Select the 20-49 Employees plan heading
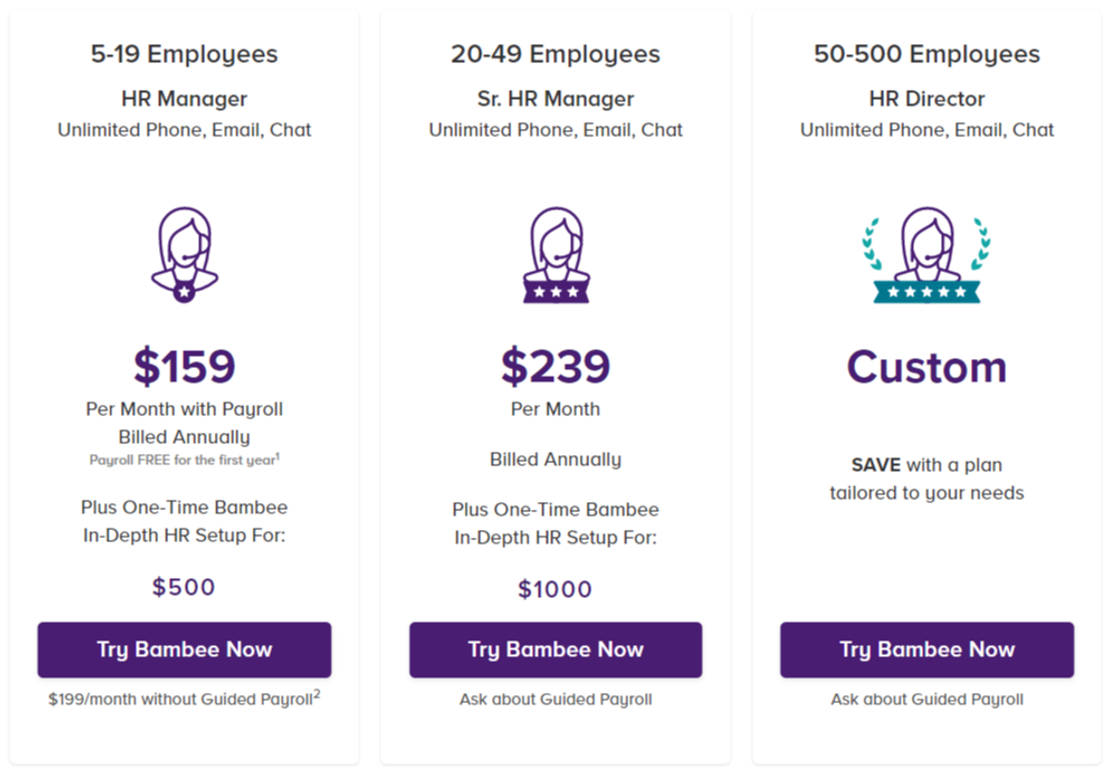1108x772 pixels. tap(555, 54)
